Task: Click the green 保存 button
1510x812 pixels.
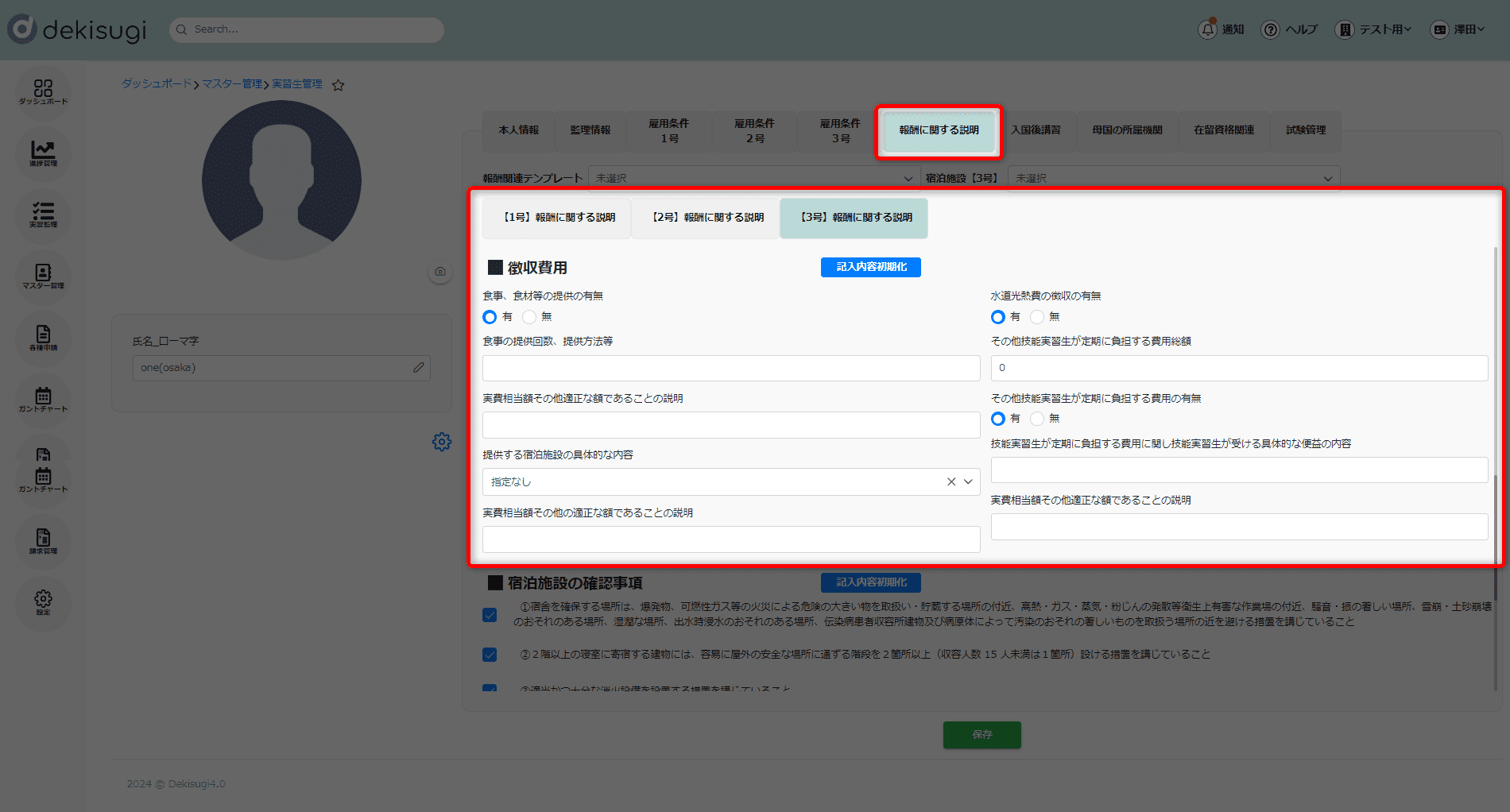Action: coord(981,735)
